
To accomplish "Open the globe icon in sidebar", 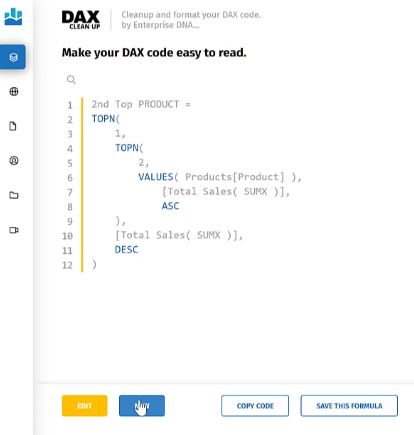I will (14, 91).
